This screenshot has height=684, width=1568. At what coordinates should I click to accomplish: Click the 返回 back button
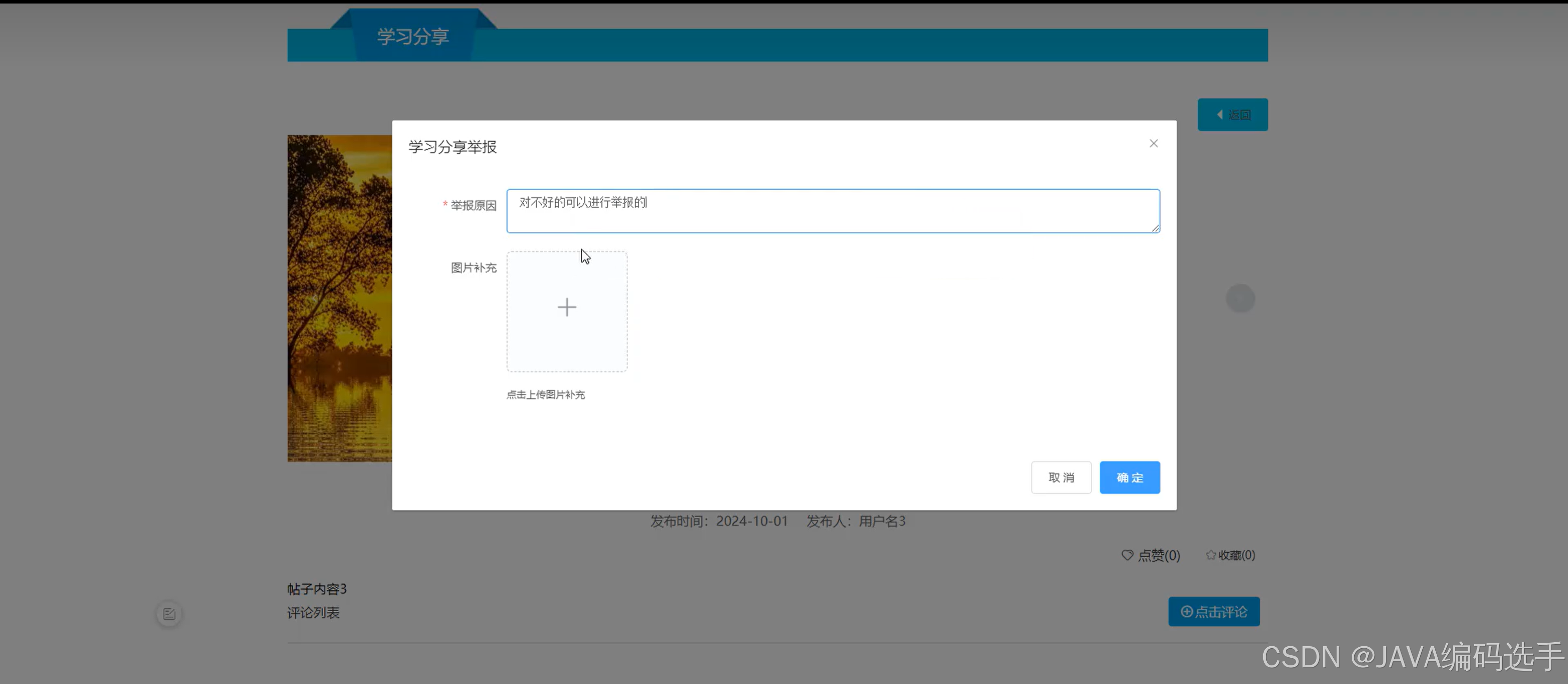(x=1233, y=114)
